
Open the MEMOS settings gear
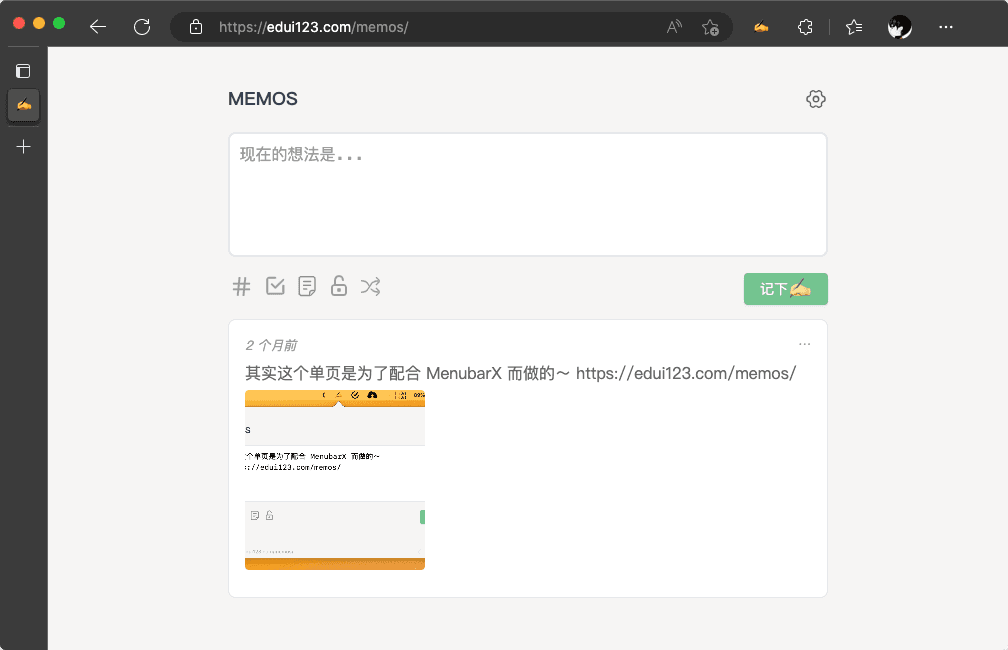[x=815, y=99]
